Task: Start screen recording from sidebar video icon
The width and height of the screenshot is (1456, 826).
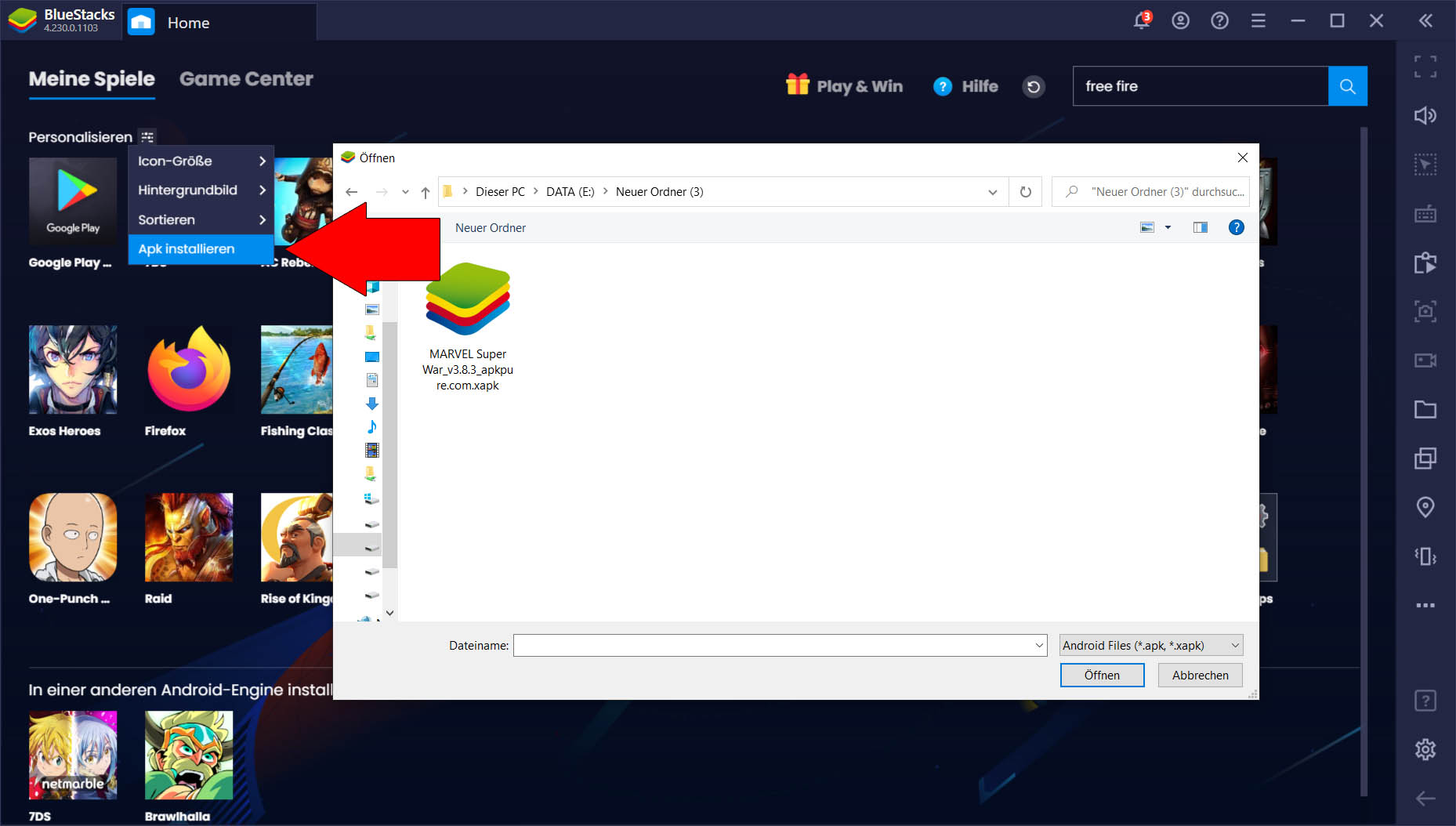Action: coord(1425,360)
